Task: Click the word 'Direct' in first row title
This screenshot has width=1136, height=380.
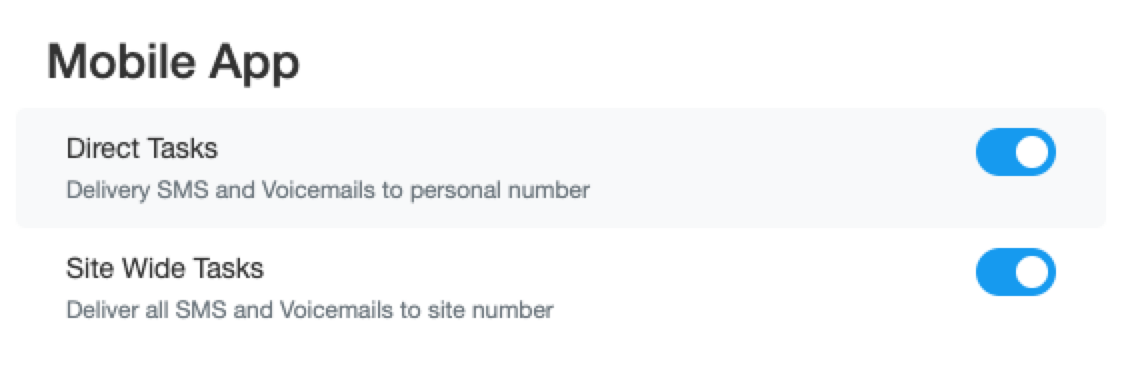Action: tap(102, 148)
